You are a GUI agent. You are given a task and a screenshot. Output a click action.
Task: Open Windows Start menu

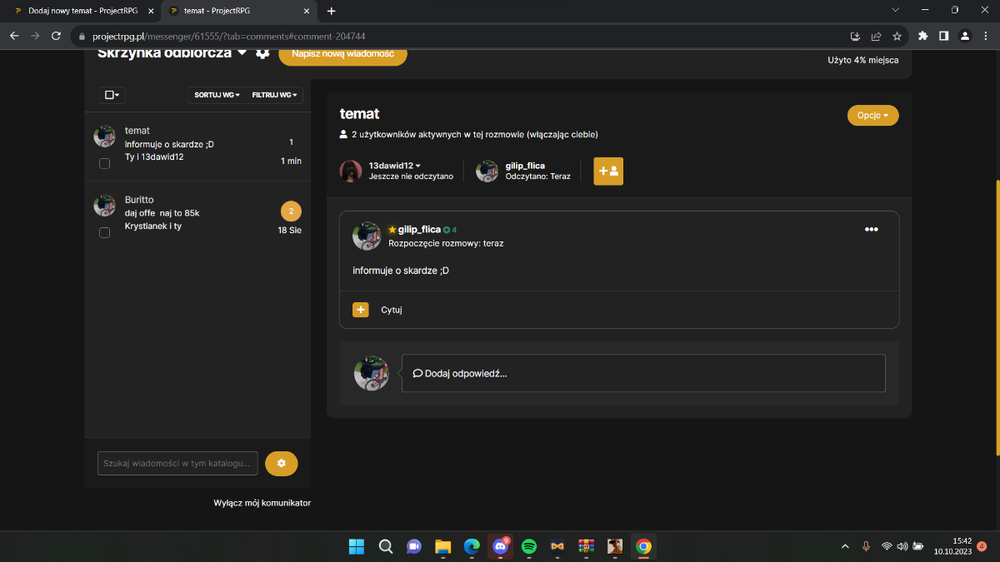coord(357,547)
